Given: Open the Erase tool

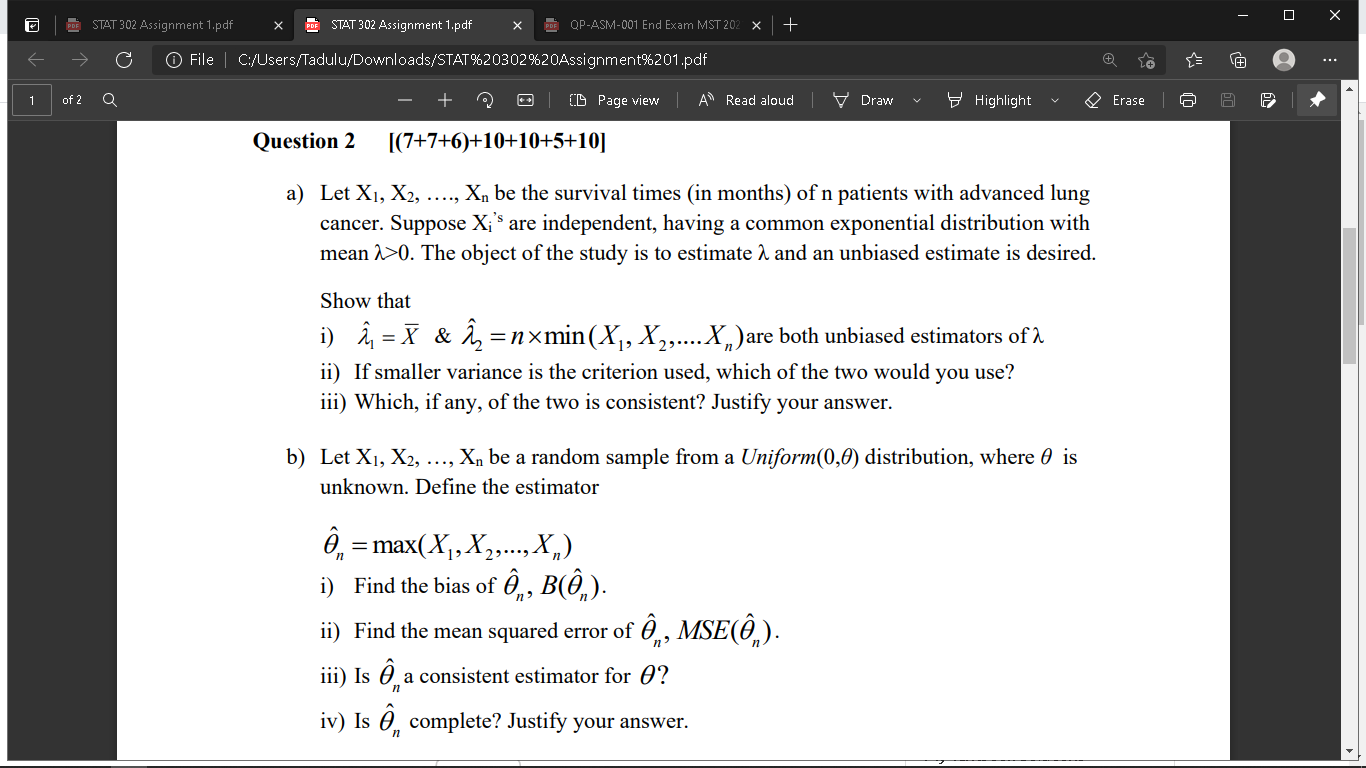Looking at the screenshot, I should pyautogui.click(x=1115, y=100).
